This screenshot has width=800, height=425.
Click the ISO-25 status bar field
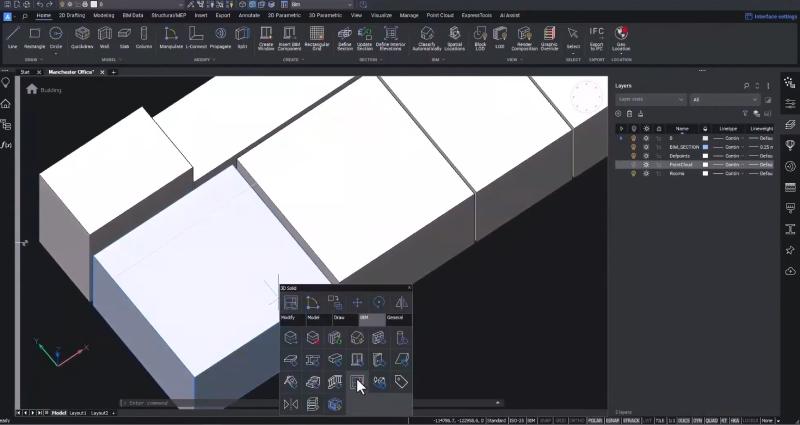516,421
